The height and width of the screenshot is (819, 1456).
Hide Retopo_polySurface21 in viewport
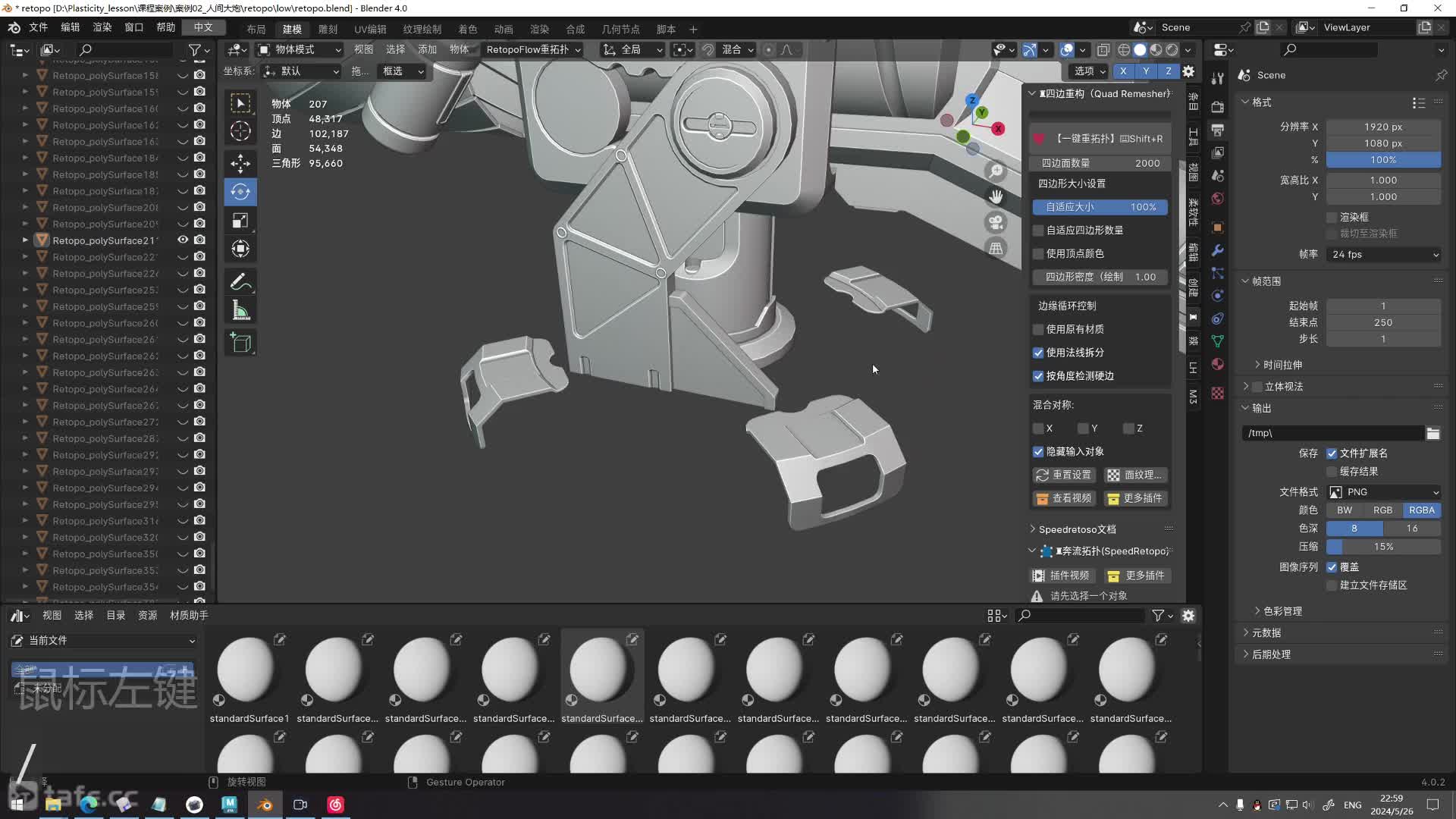183,240
